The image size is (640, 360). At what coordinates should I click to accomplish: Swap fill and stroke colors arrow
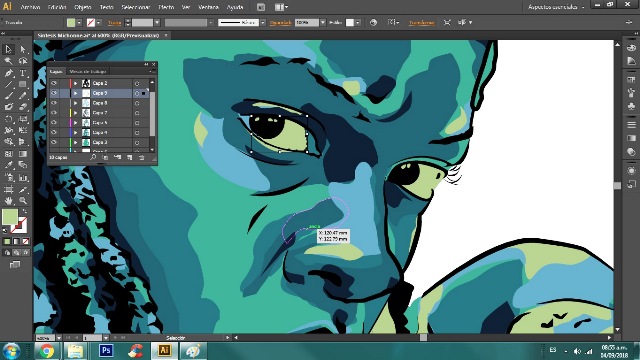pyautogui.click(x=25, y=211)
